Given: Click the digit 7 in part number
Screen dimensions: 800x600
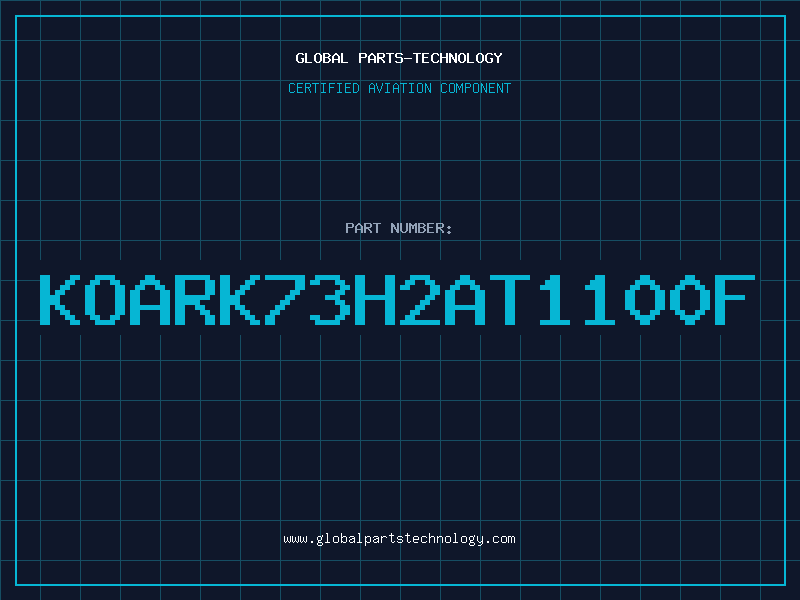Looking at the screenshot, I should (285, 300).
